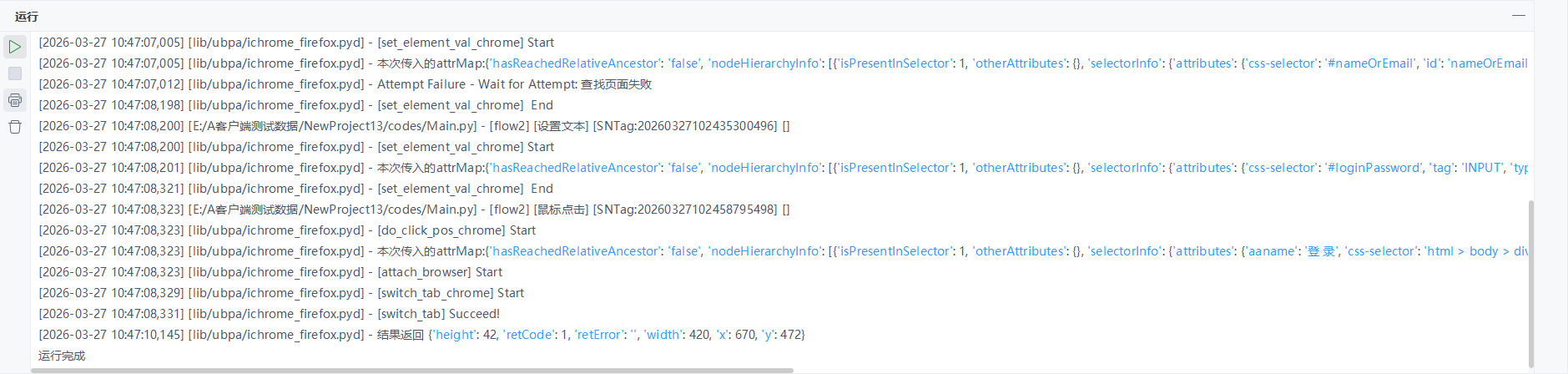Viewport: 1568px width, 374px height.
Task: Click the [attach_browser] Start log entry
Action: point(270,272)
